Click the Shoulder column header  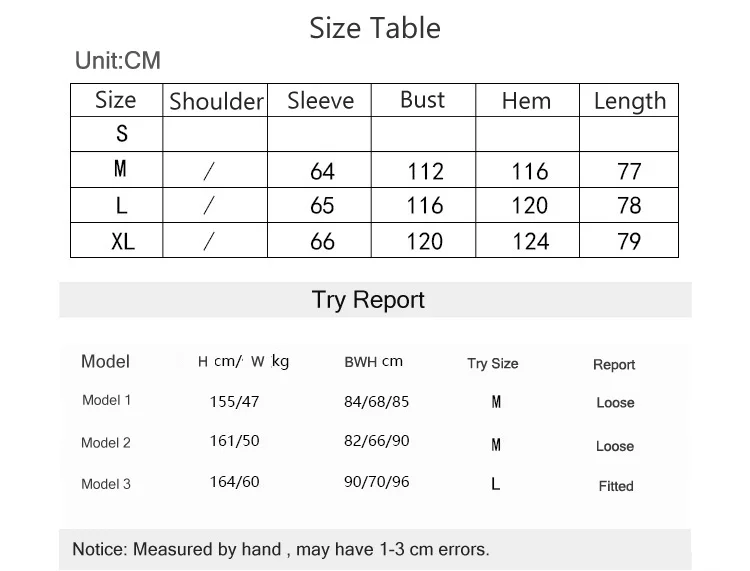(216, 101)
